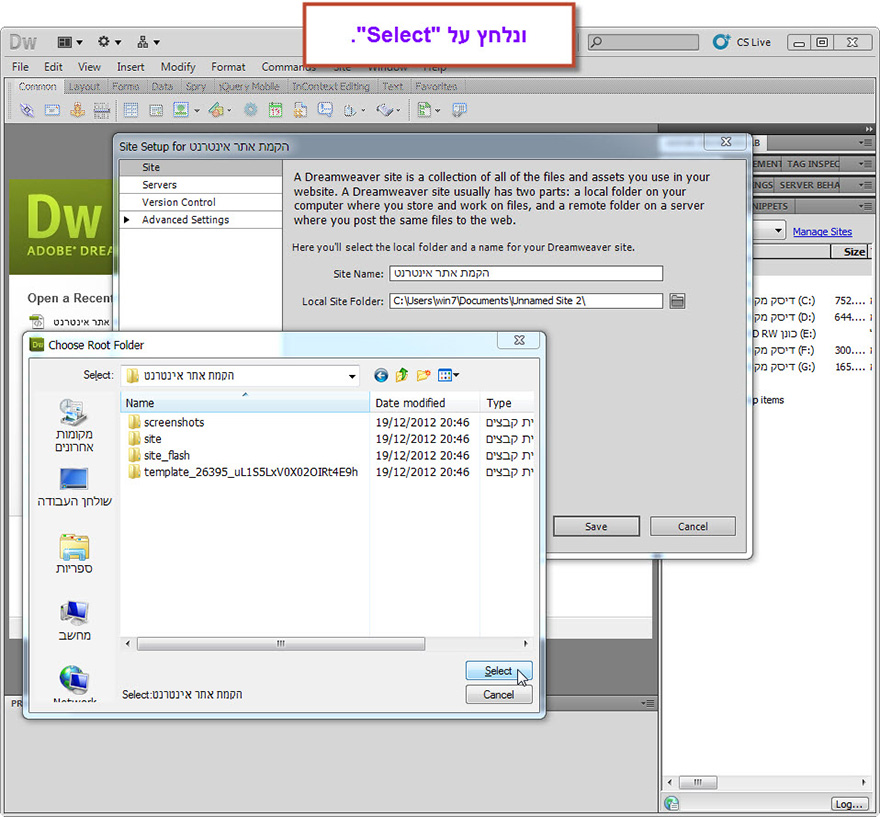The image size is (880, 817).
Task: Sort by the Name column header
Action: pos(245,403)
